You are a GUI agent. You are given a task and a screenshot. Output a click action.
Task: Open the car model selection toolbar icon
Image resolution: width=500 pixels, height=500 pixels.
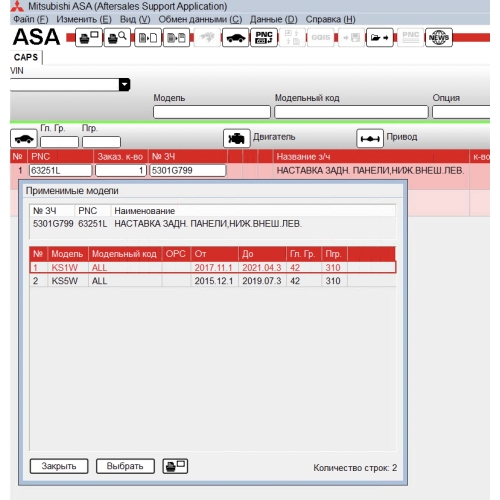[x=235, y=38]
